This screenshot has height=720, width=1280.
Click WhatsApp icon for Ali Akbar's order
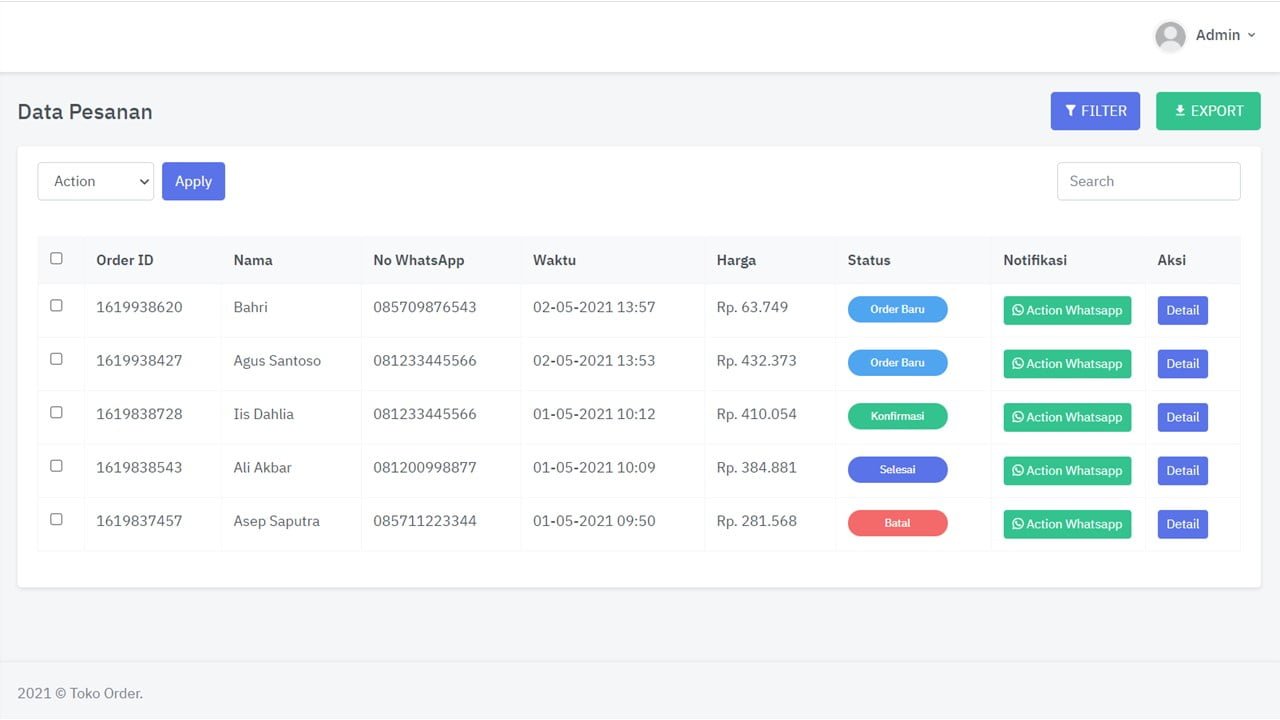pos(1018,471)
